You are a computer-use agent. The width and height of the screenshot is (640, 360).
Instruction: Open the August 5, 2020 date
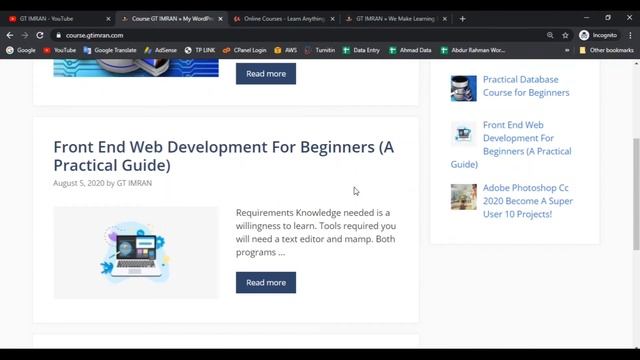(79, 183)
